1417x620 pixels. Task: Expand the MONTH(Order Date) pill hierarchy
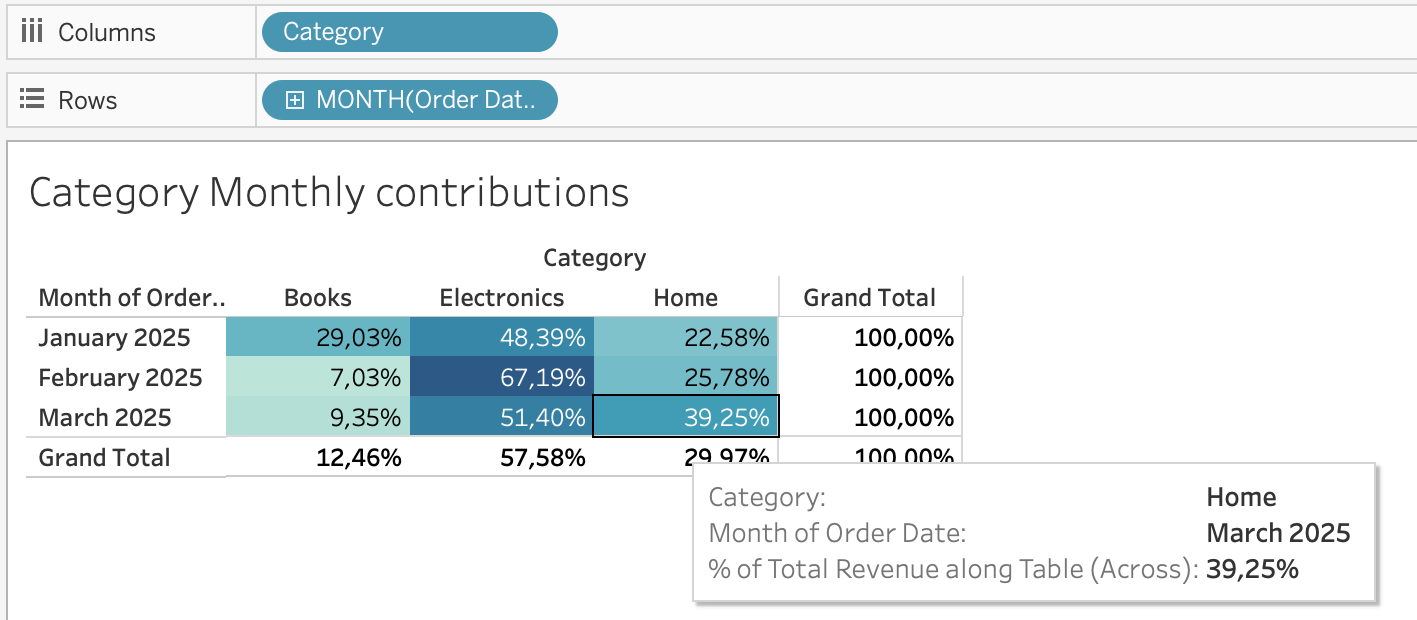(295, 100)
